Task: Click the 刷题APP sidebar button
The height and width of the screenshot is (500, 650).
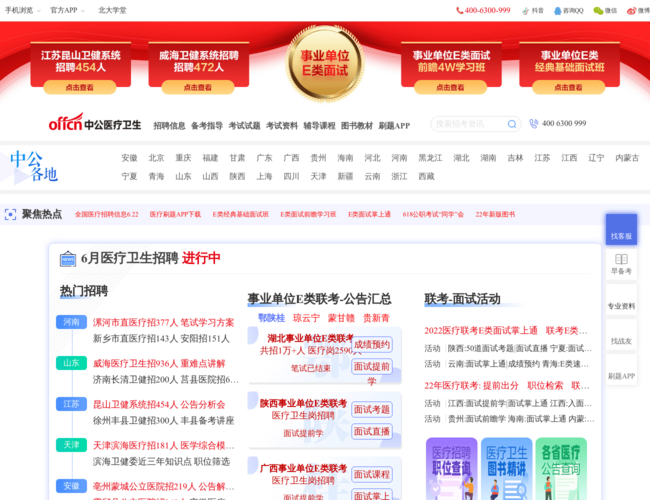Action: point(621,369)
